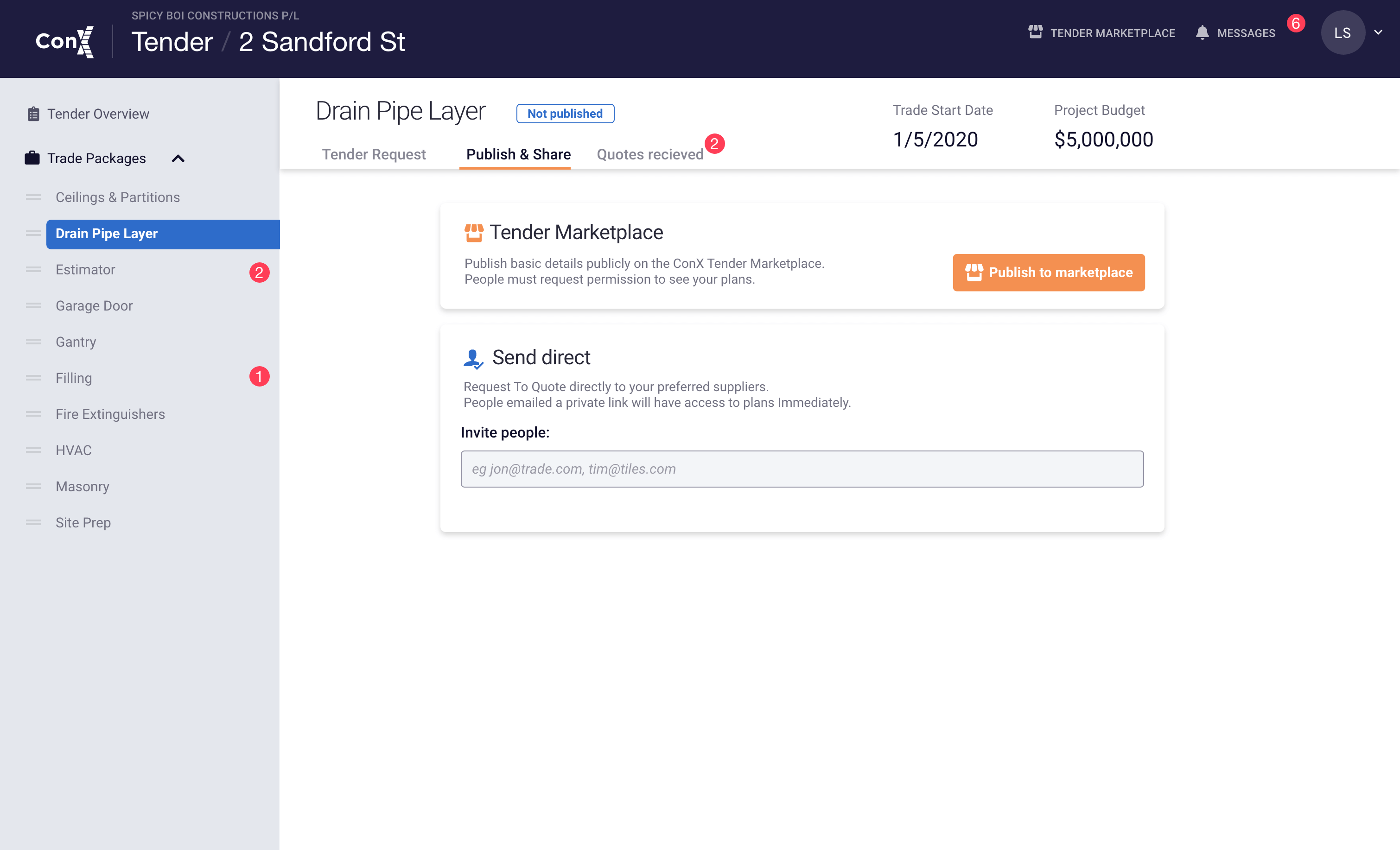Click the Messages bell icon
1400x850 pixels.
(x=1202, y=32)
